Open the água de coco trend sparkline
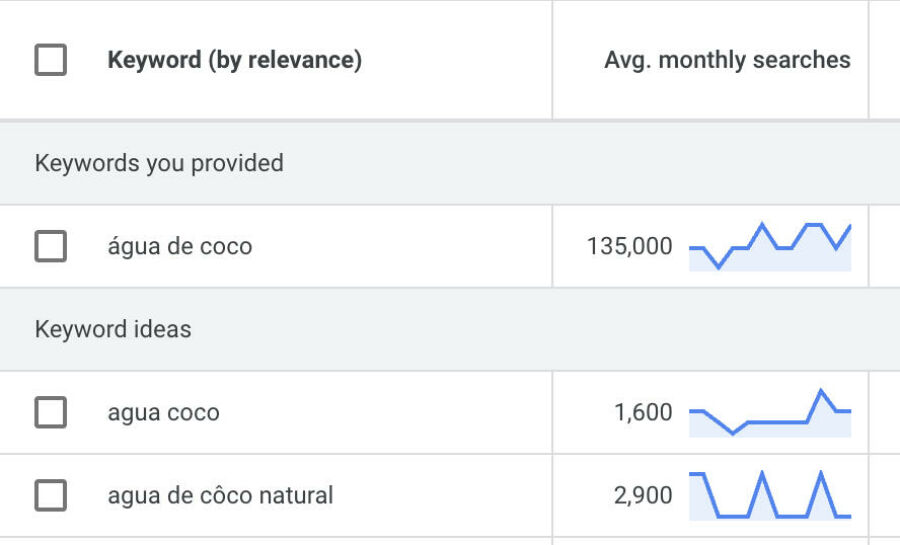 770,246
